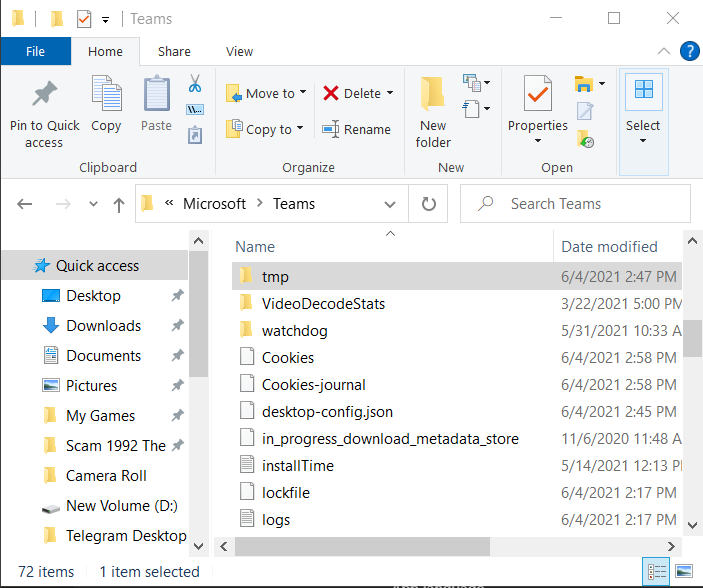Switch to the Share tab
This screenshot has height=588, width=703.
[174, 52]
